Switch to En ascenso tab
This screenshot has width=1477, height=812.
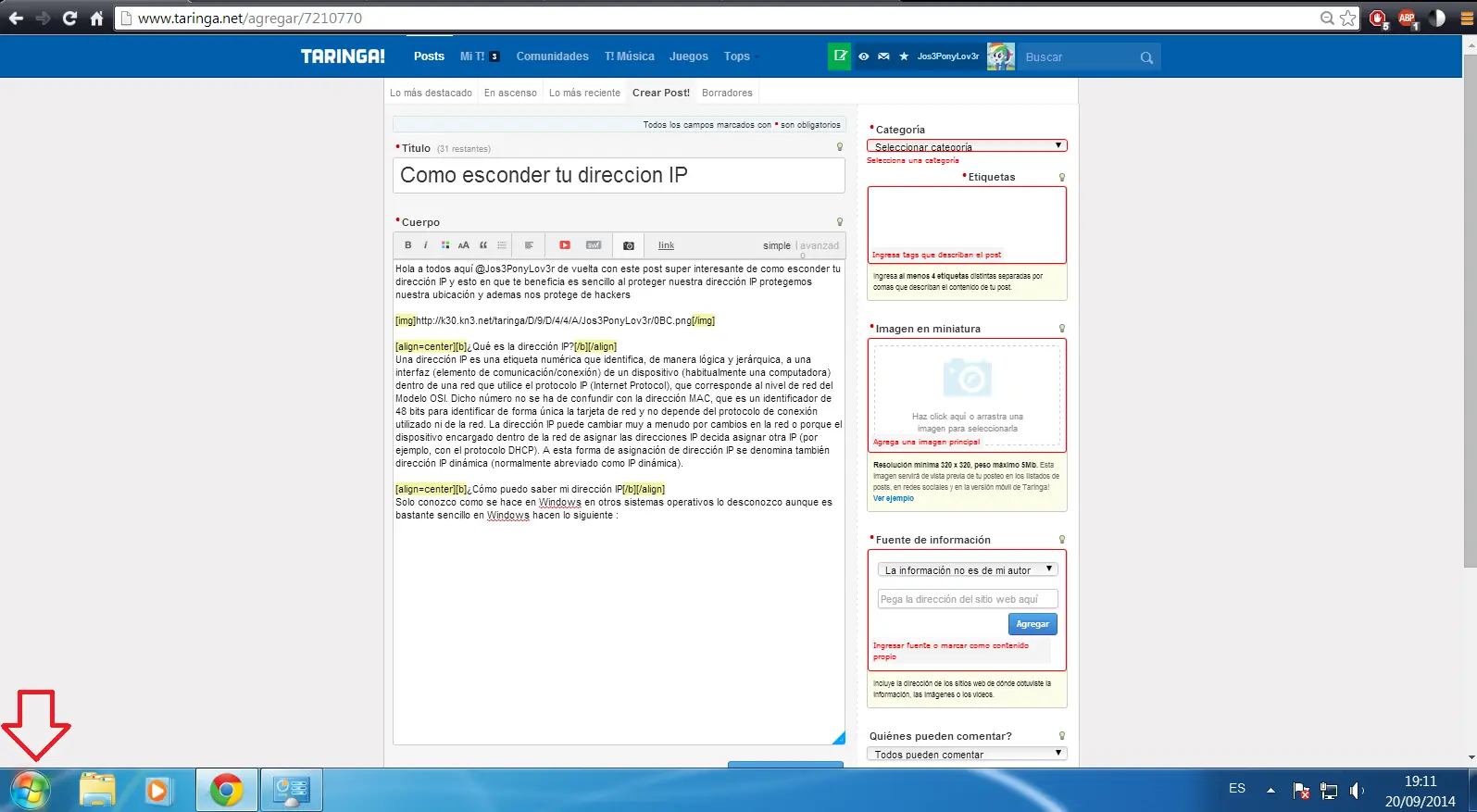(x=510, y=93)
